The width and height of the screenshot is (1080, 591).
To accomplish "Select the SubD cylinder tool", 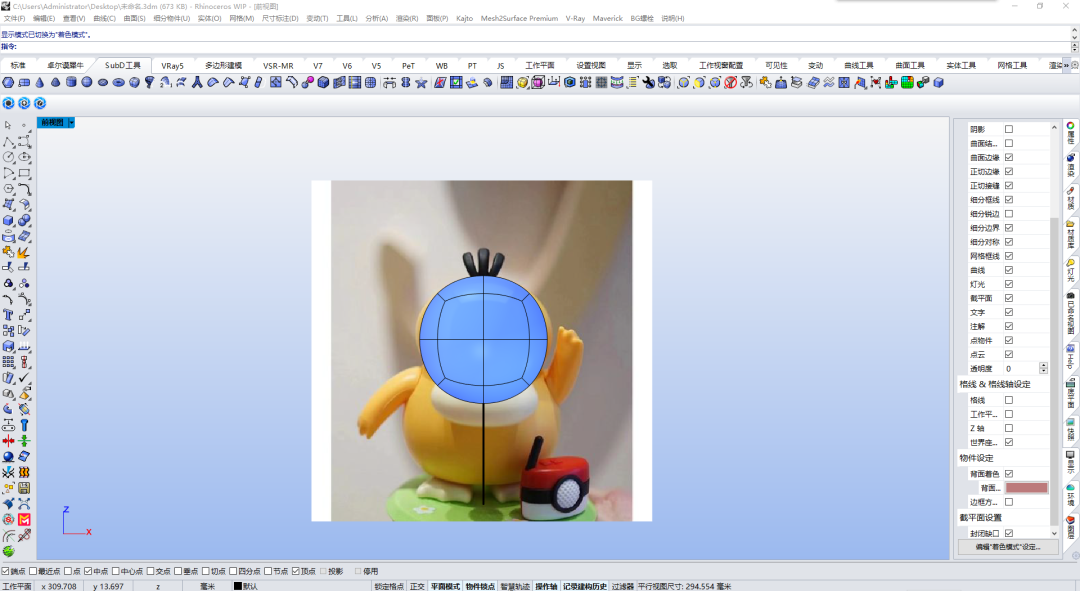I will point(71,83).
